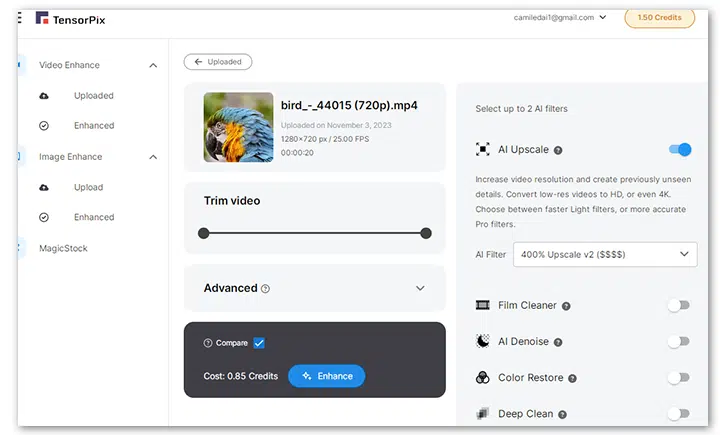
Task: Click the Color Restore icon
Action: coord(482,378)
